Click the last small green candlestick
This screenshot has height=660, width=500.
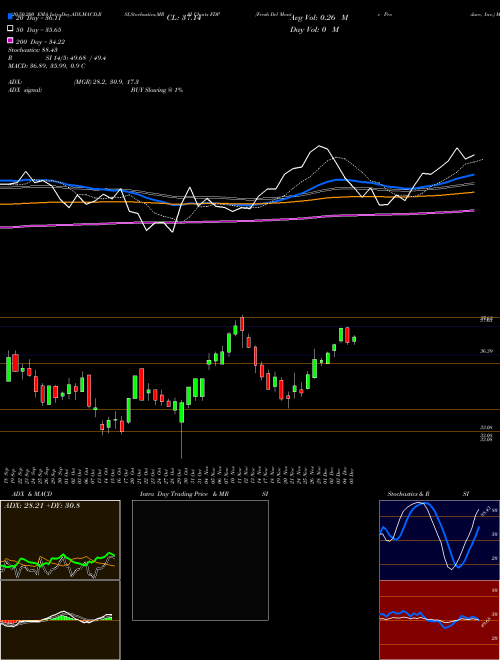pos(354,339)
